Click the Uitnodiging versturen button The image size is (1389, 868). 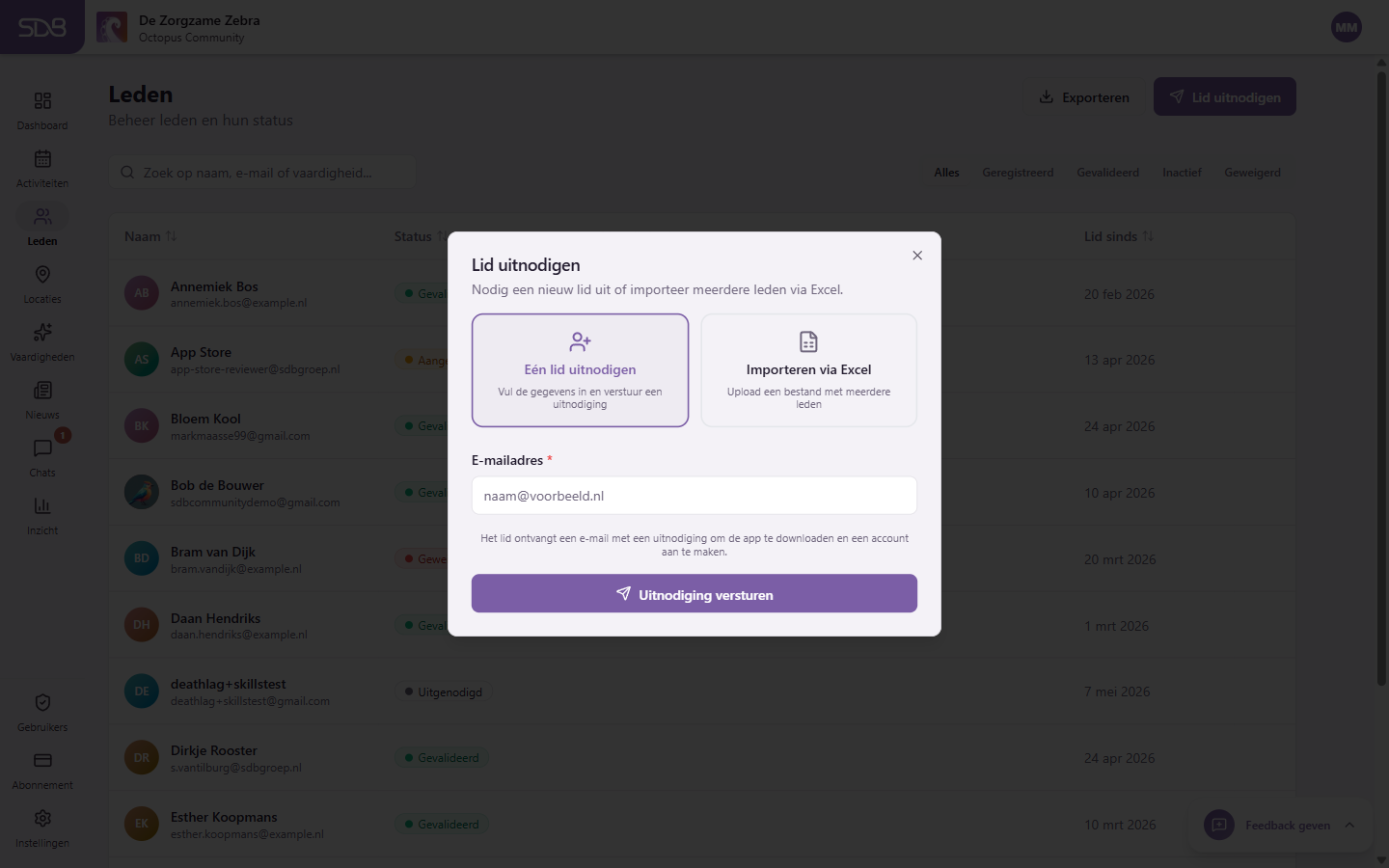click(x=694, y=594)
